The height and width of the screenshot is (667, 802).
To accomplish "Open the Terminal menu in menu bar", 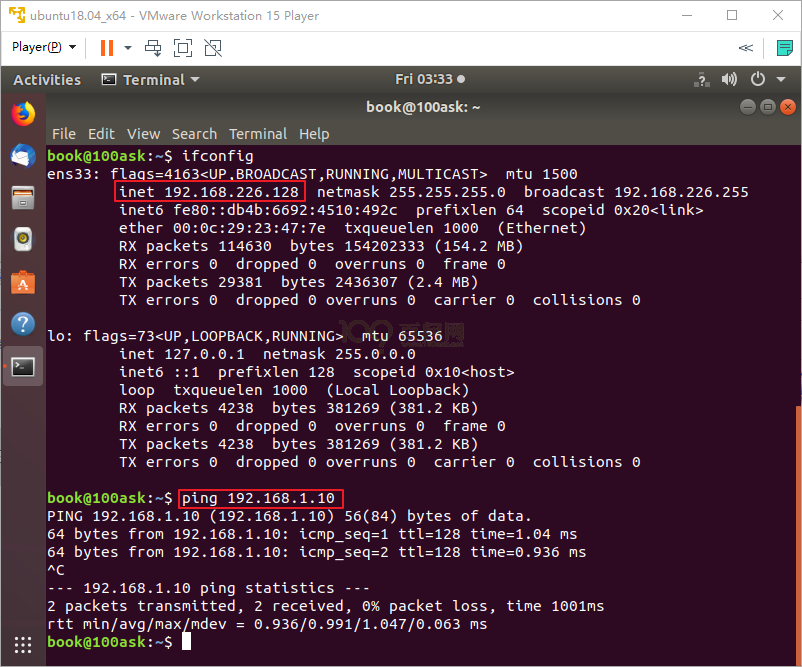I will (x=258, y=134).
